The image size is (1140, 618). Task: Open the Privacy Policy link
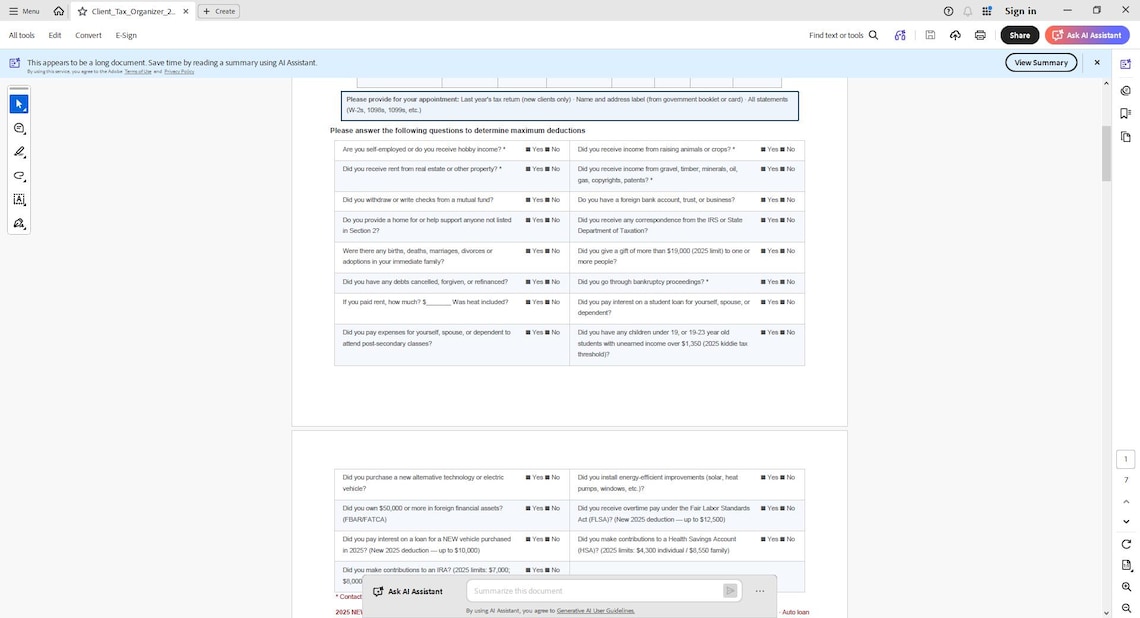(179, 71)
